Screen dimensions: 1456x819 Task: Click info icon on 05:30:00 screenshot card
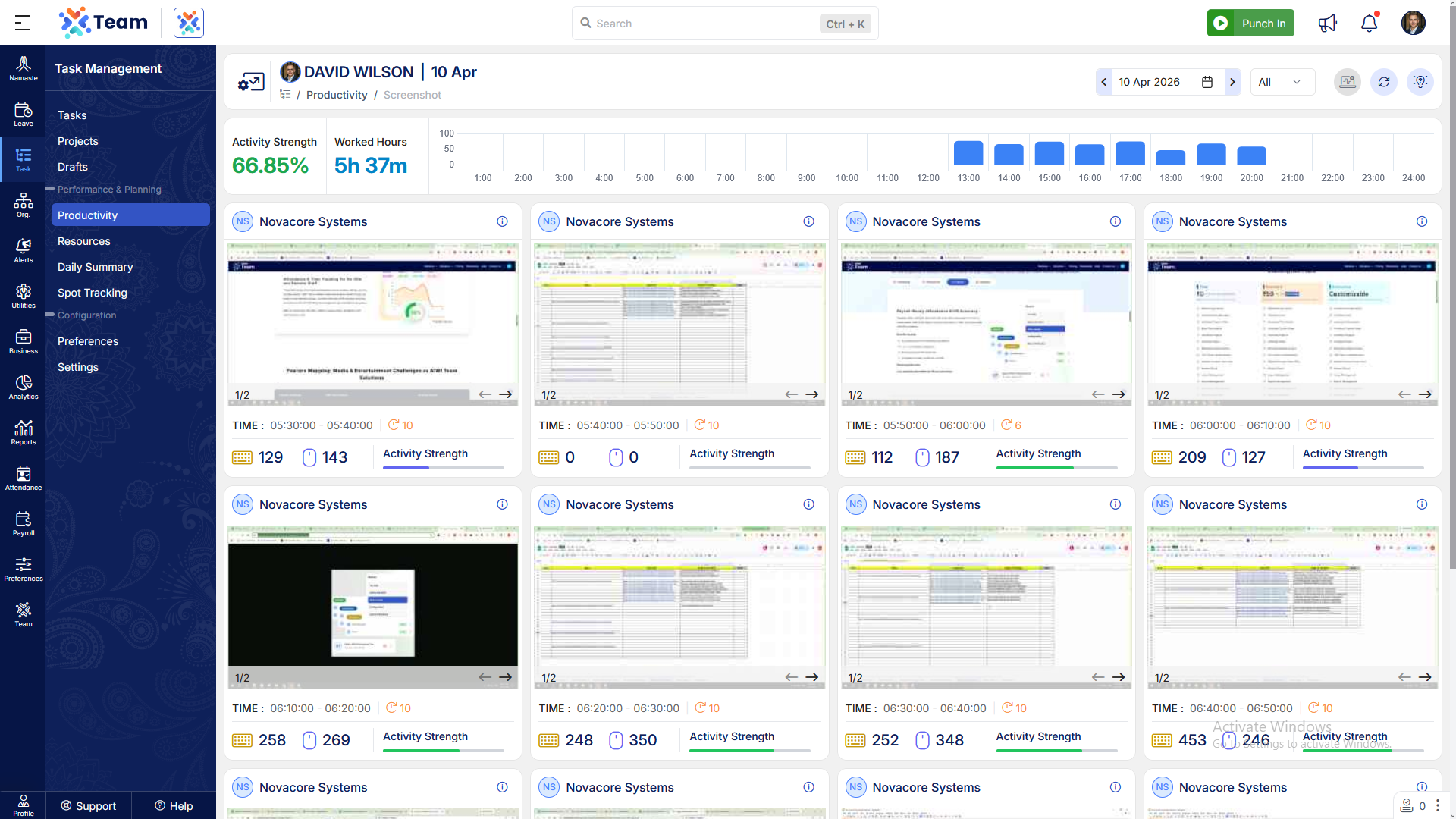(x=502, y=221)
